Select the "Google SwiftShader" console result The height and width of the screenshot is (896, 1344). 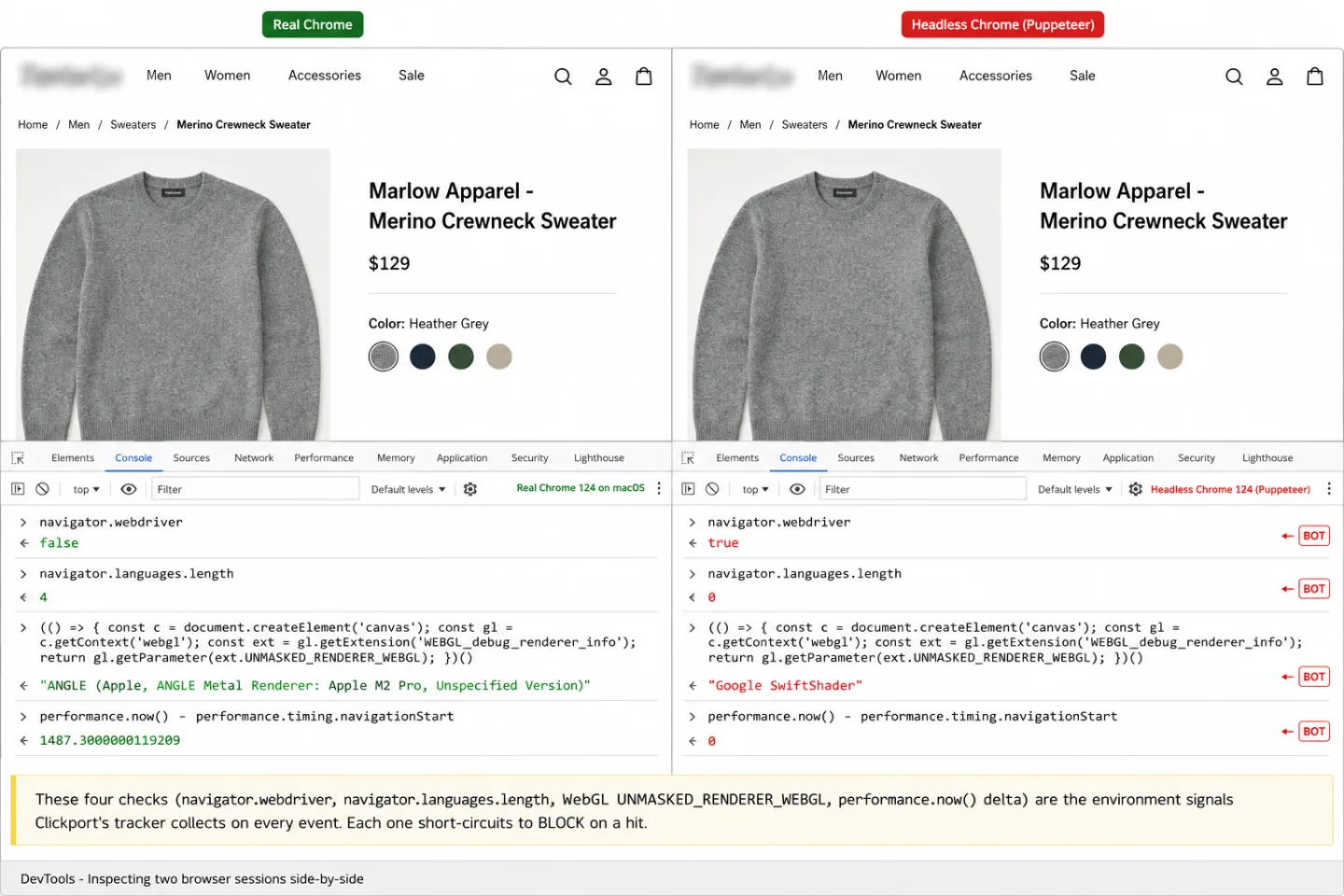pyautogui.click(x=785, y=686)
